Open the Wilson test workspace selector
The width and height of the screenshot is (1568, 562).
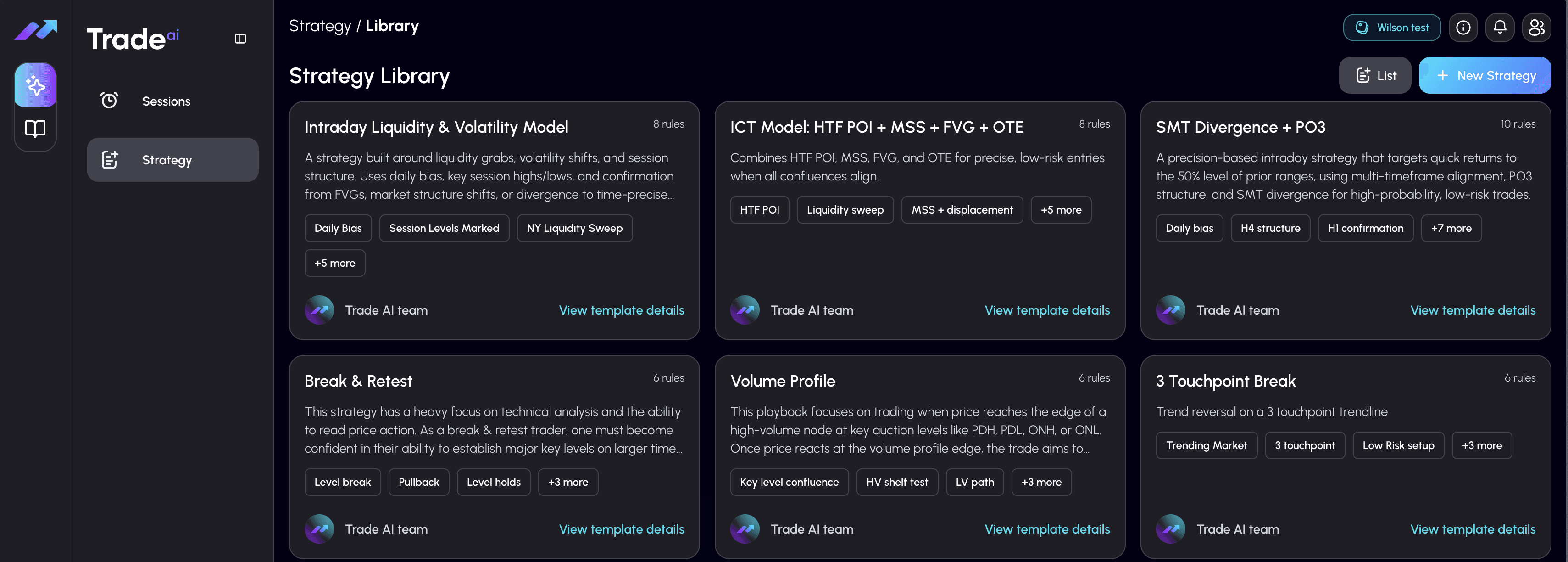pos(1391,28)
